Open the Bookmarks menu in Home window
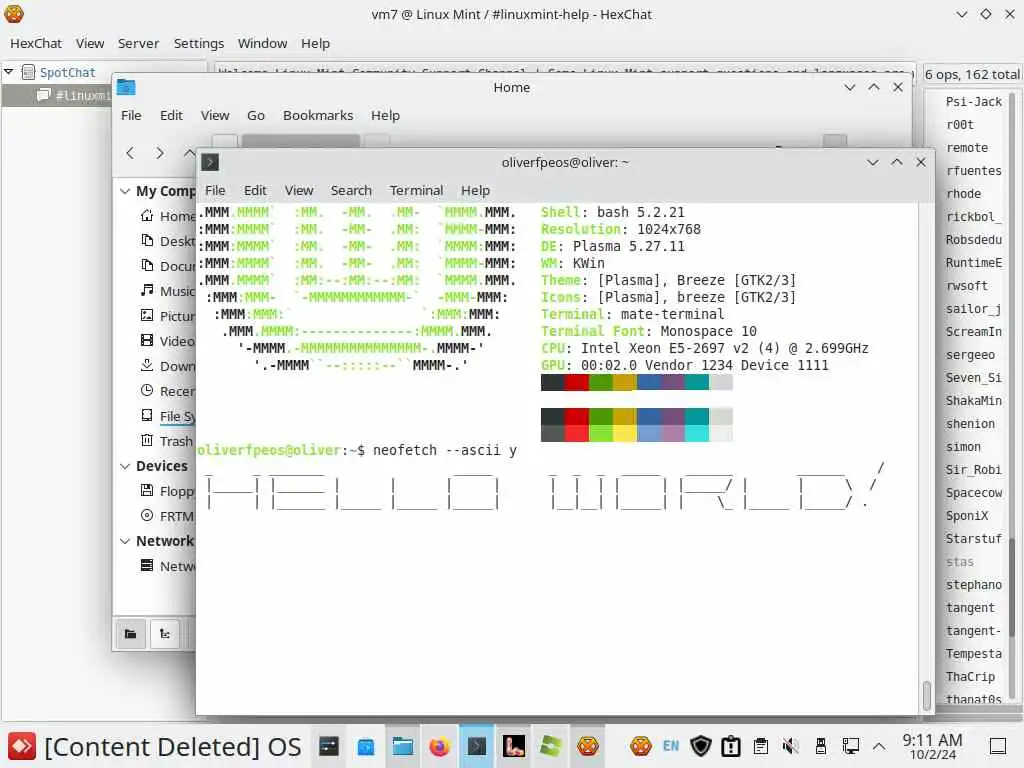Screen dimensions: 1024x768 coord(318,116)
